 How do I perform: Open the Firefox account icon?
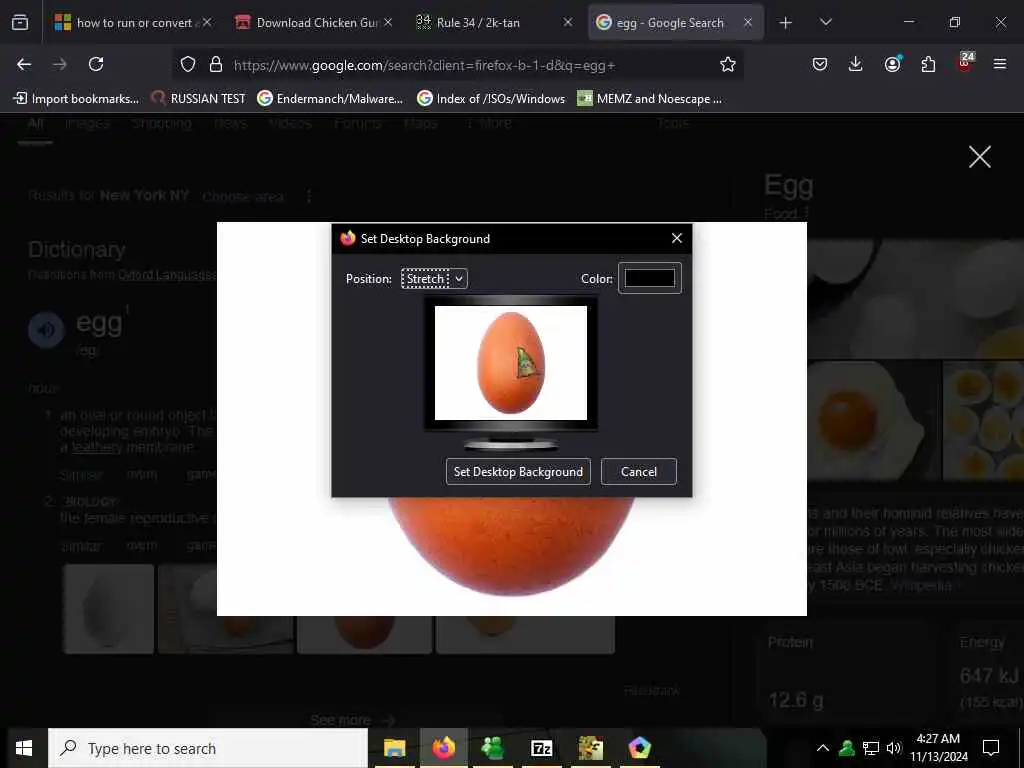[892, 64]
